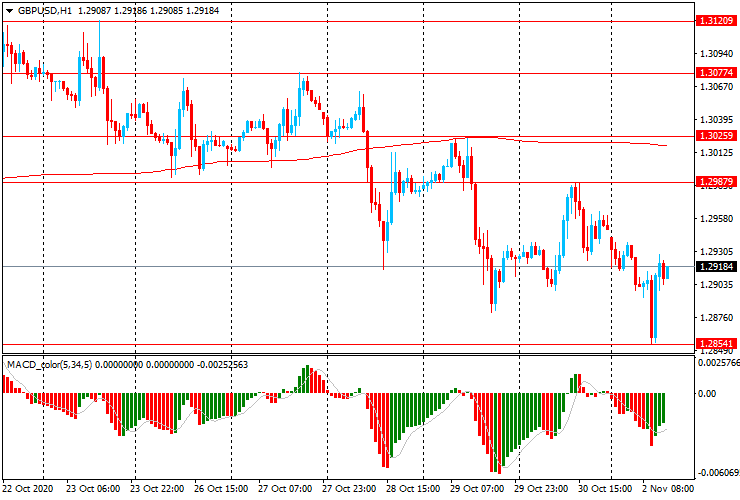Click the 1.30670 price scale value
This screenshot has height=500, width=740.
click(x=717, y=87)
